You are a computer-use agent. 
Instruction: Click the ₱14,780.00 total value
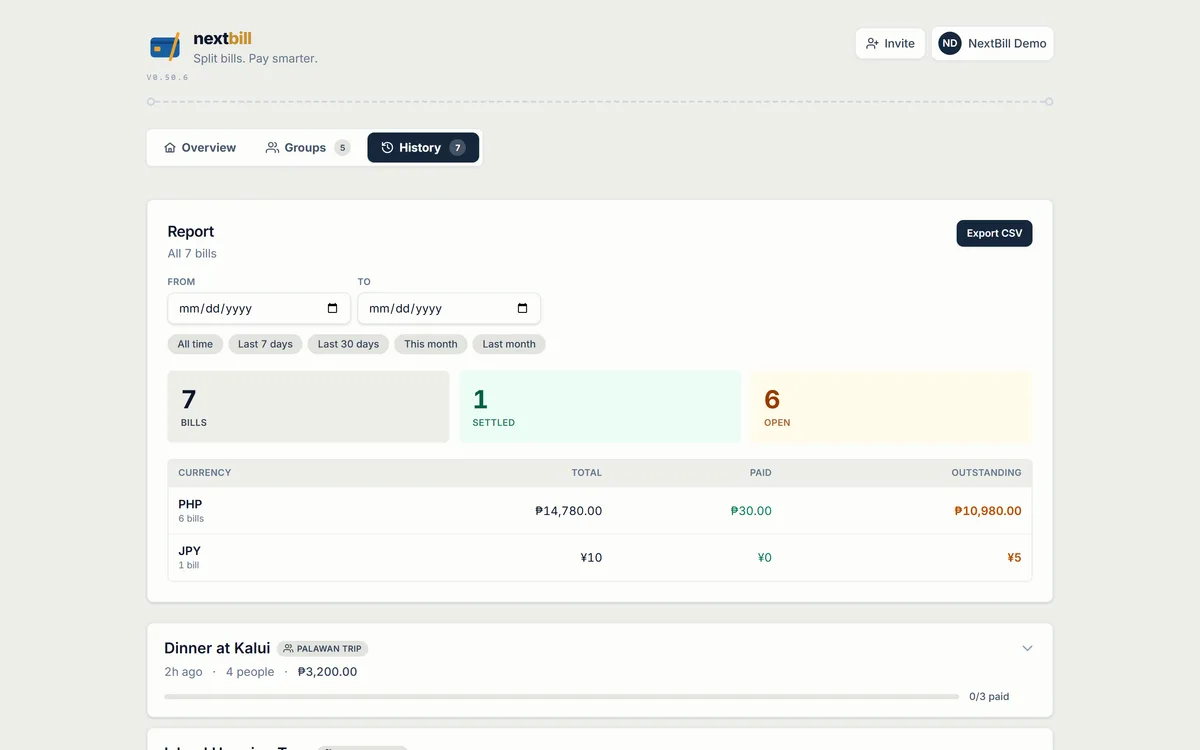pyautogui.click(x=568, y=511)
